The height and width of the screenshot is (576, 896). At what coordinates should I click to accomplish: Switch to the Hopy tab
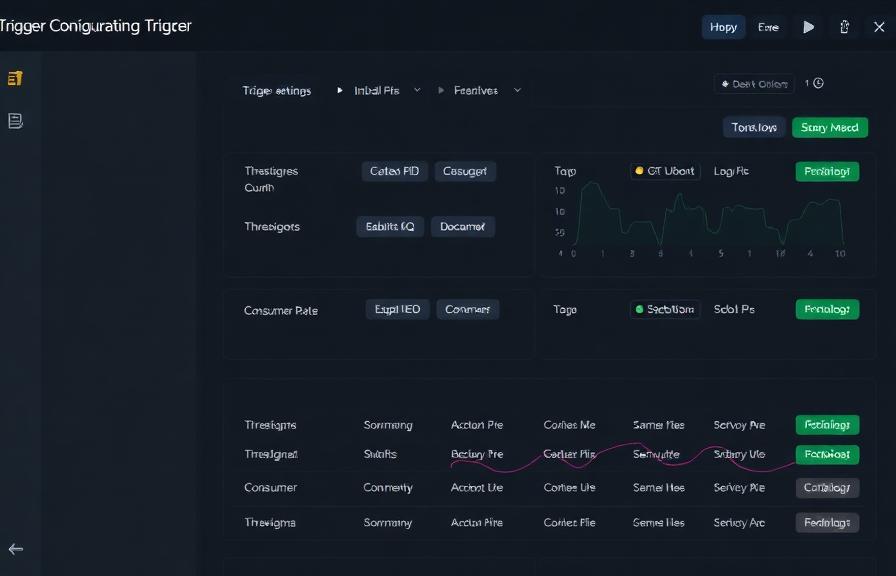coord(722,27)
